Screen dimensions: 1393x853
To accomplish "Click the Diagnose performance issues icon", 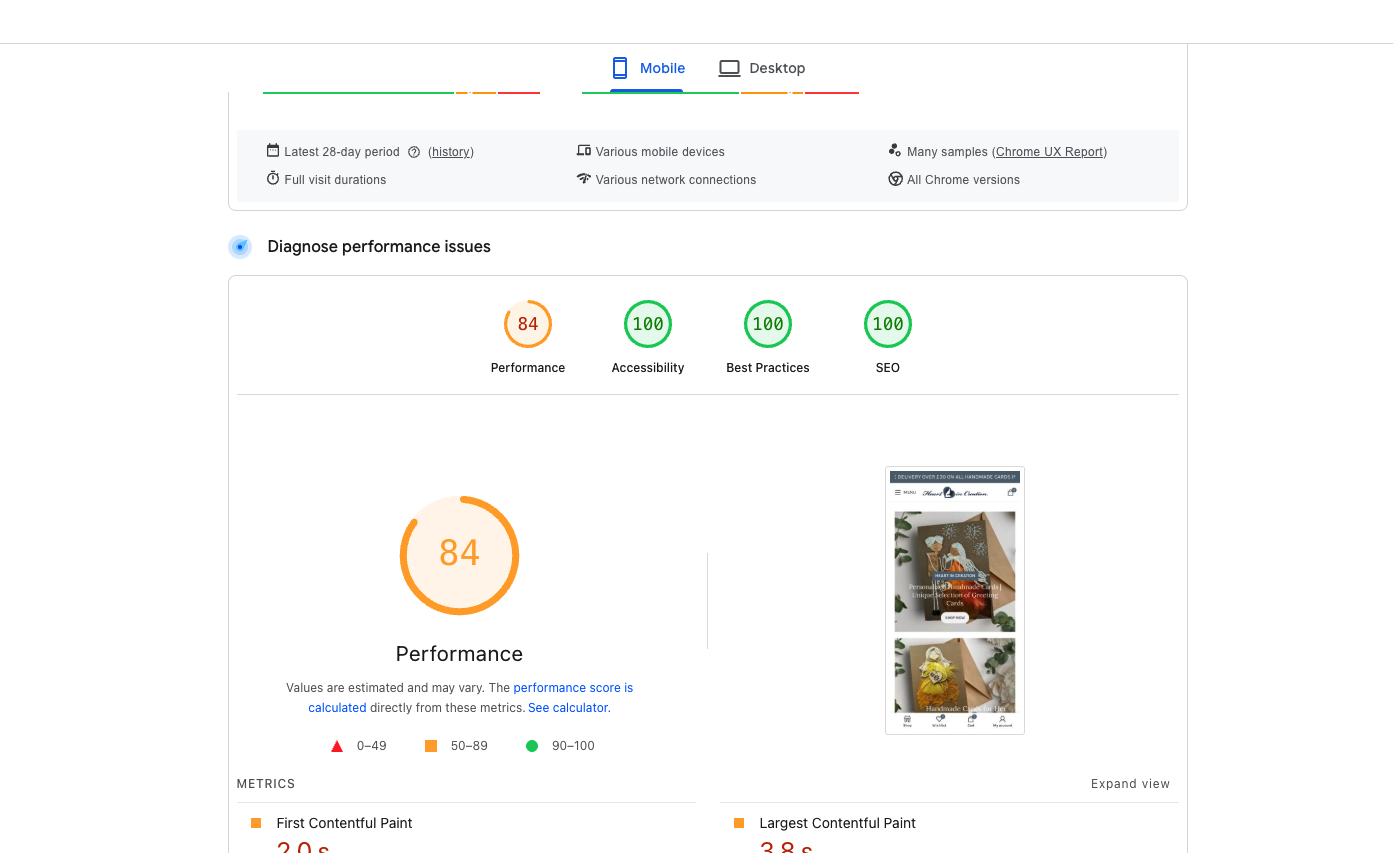I will point(240,247).
